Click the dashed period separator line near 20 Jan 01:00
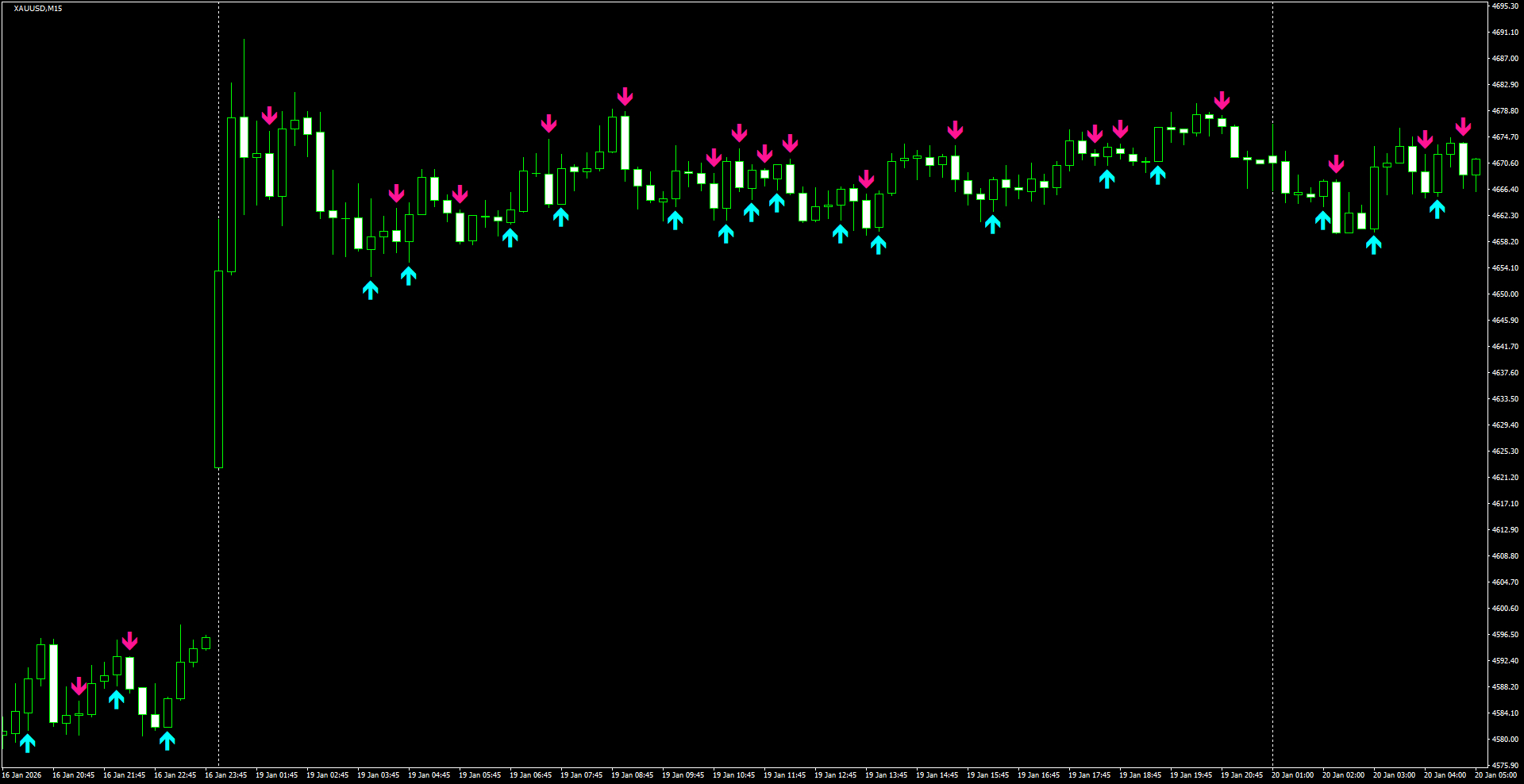Image resolution: width=1524 pixels, height=784 pixels. coord(1272,385)
